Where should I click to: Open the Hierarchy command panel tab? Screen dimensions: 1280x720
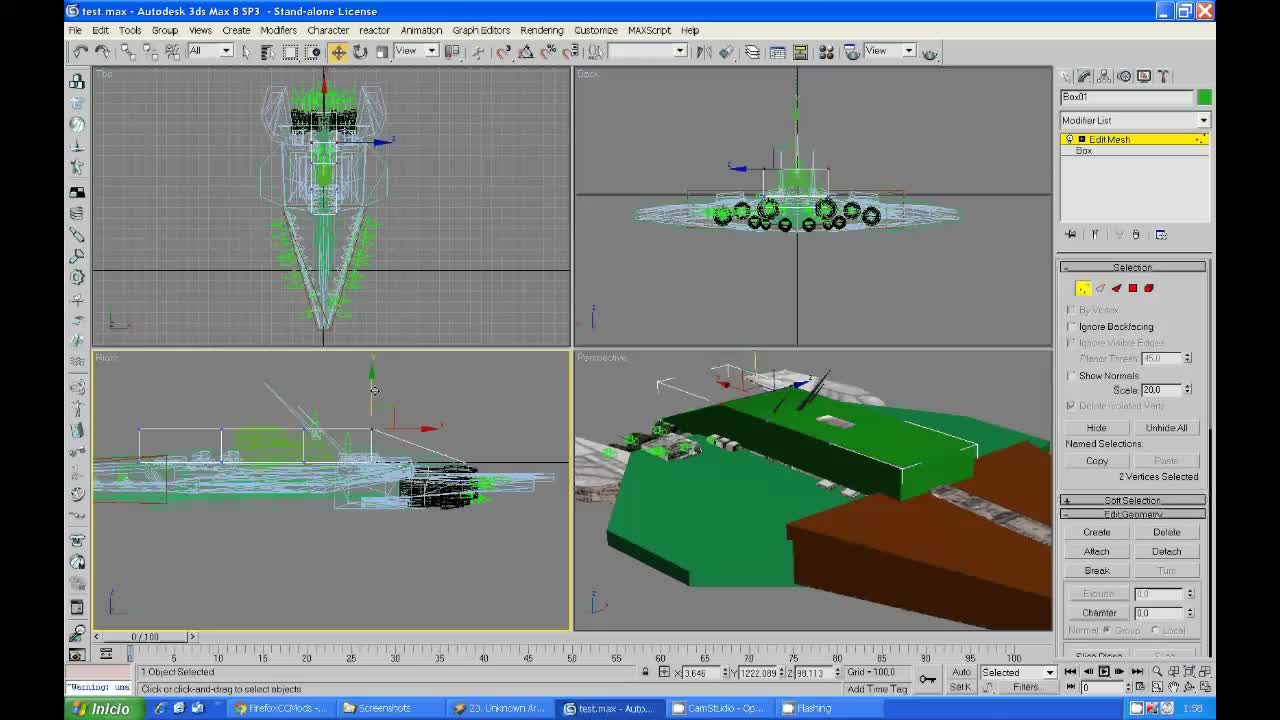pyautogui.click(x=1104, y=76)
